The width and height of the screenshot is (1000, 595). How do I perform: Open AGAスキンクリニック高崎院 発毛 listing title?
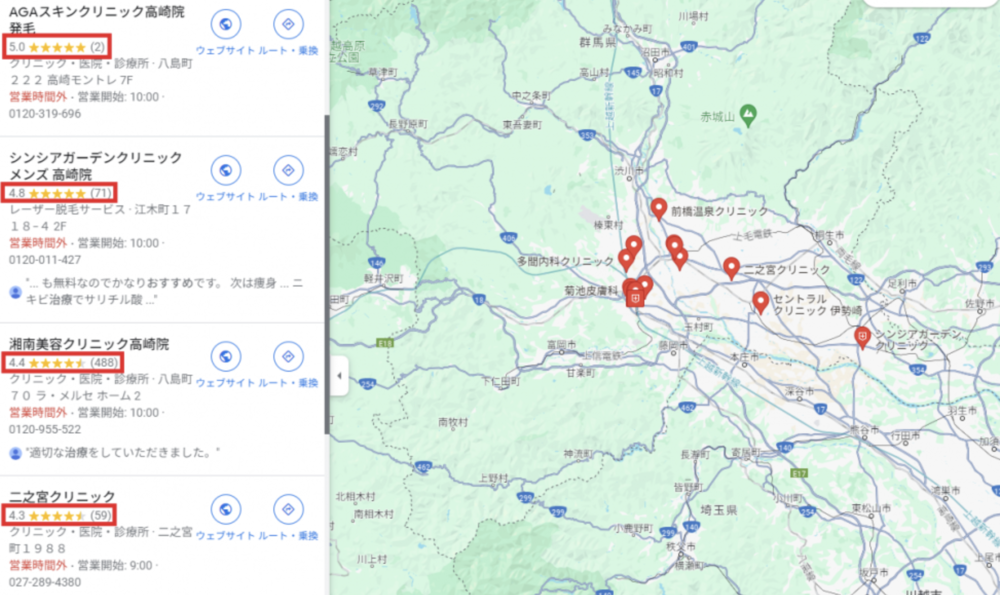[97, 20]
